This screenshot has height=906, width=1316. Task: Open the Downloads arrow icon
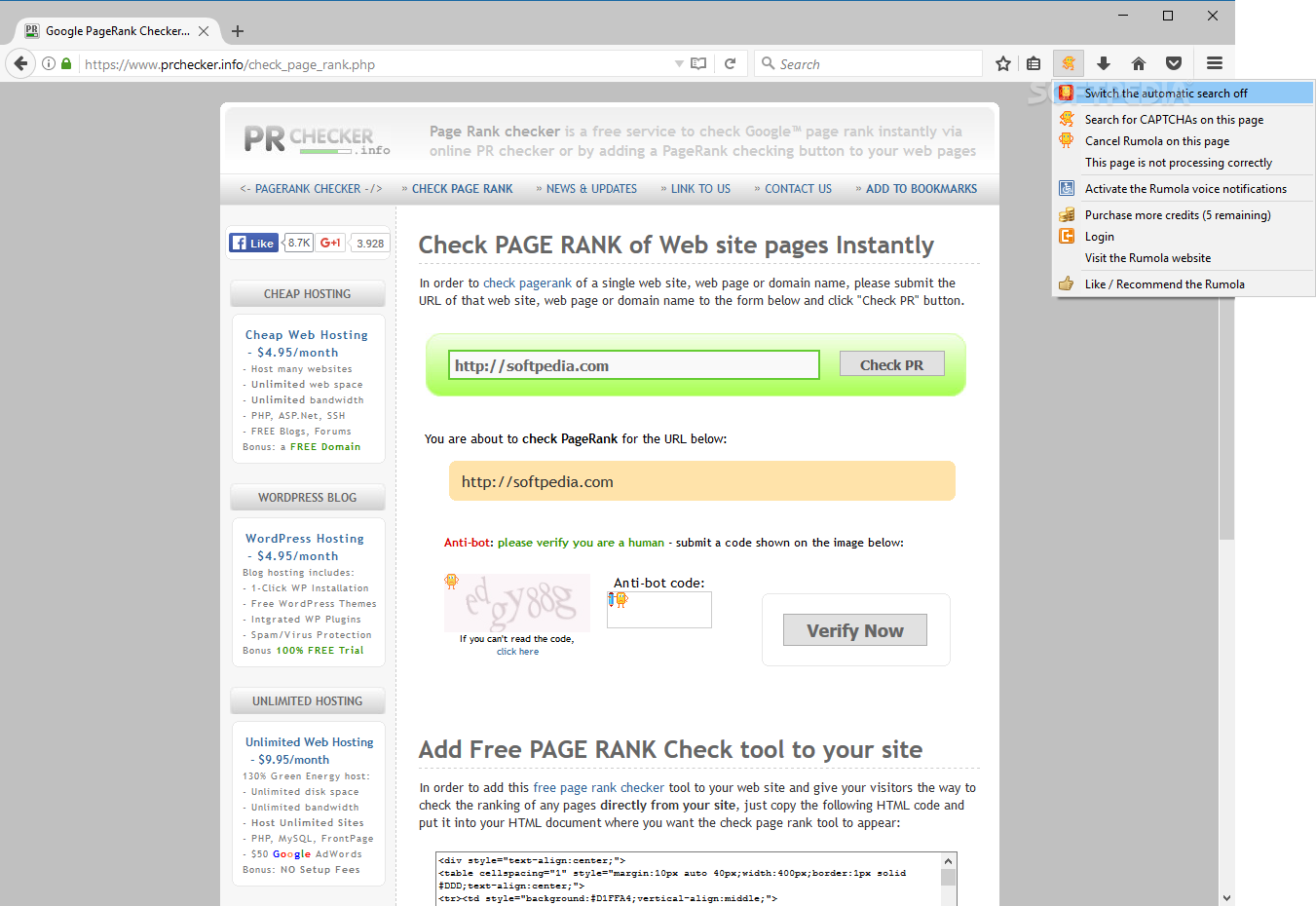pos(1104,63)
